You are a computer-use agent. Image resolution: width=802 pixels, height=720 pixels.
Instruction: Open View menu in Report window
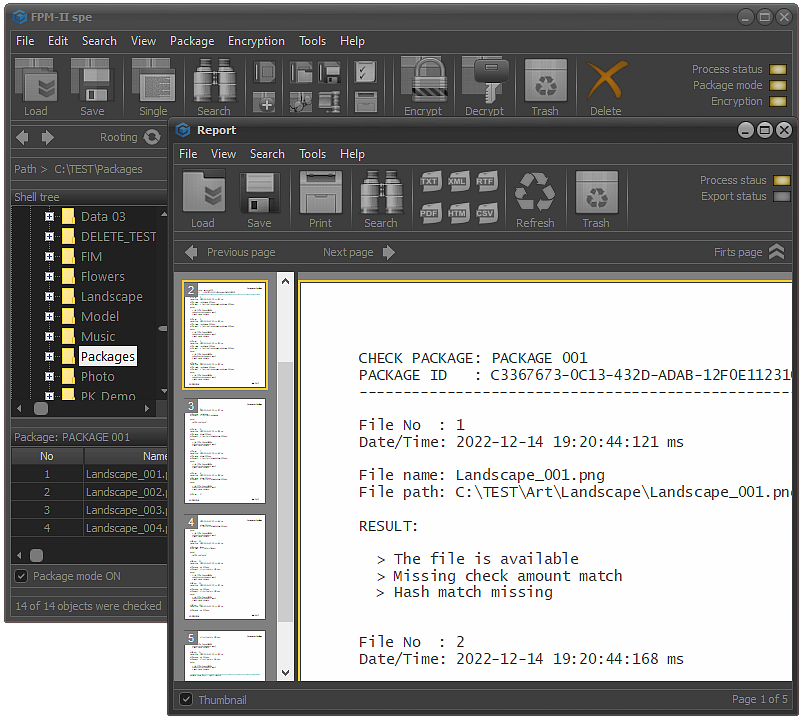coord(224,154)
